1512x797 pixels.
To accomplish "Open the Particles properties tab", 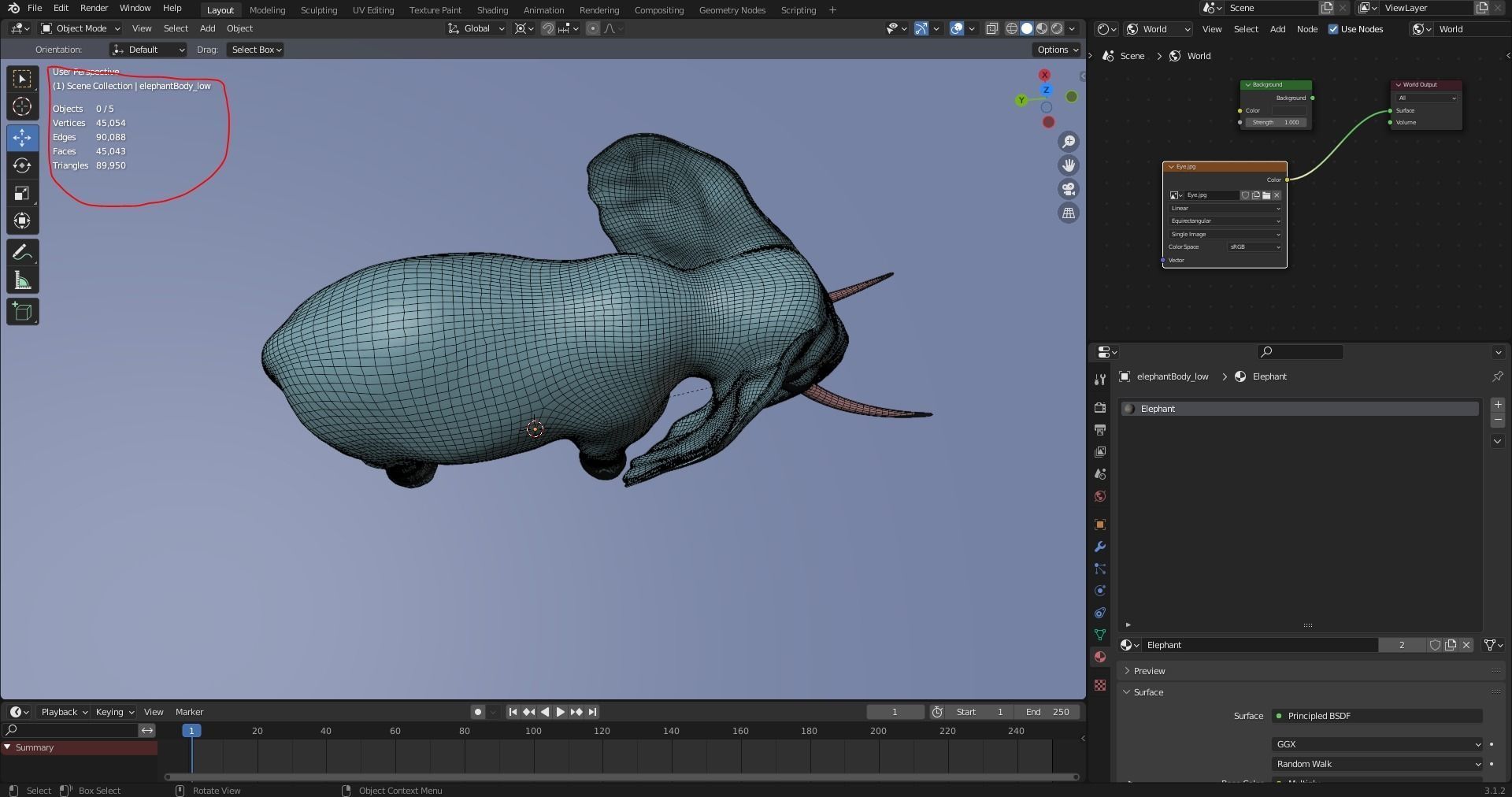I will pos(1100,569).
